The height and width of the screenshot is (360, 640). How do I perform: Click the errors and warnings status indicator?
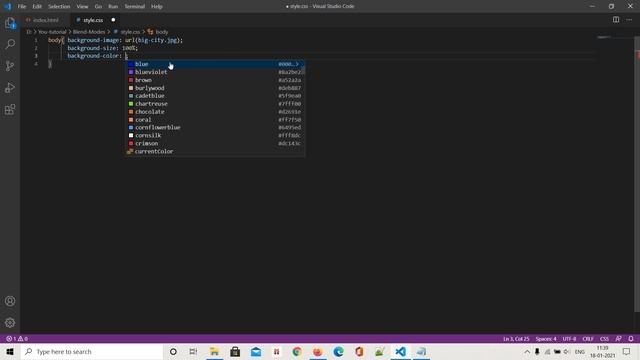(17, 339)
